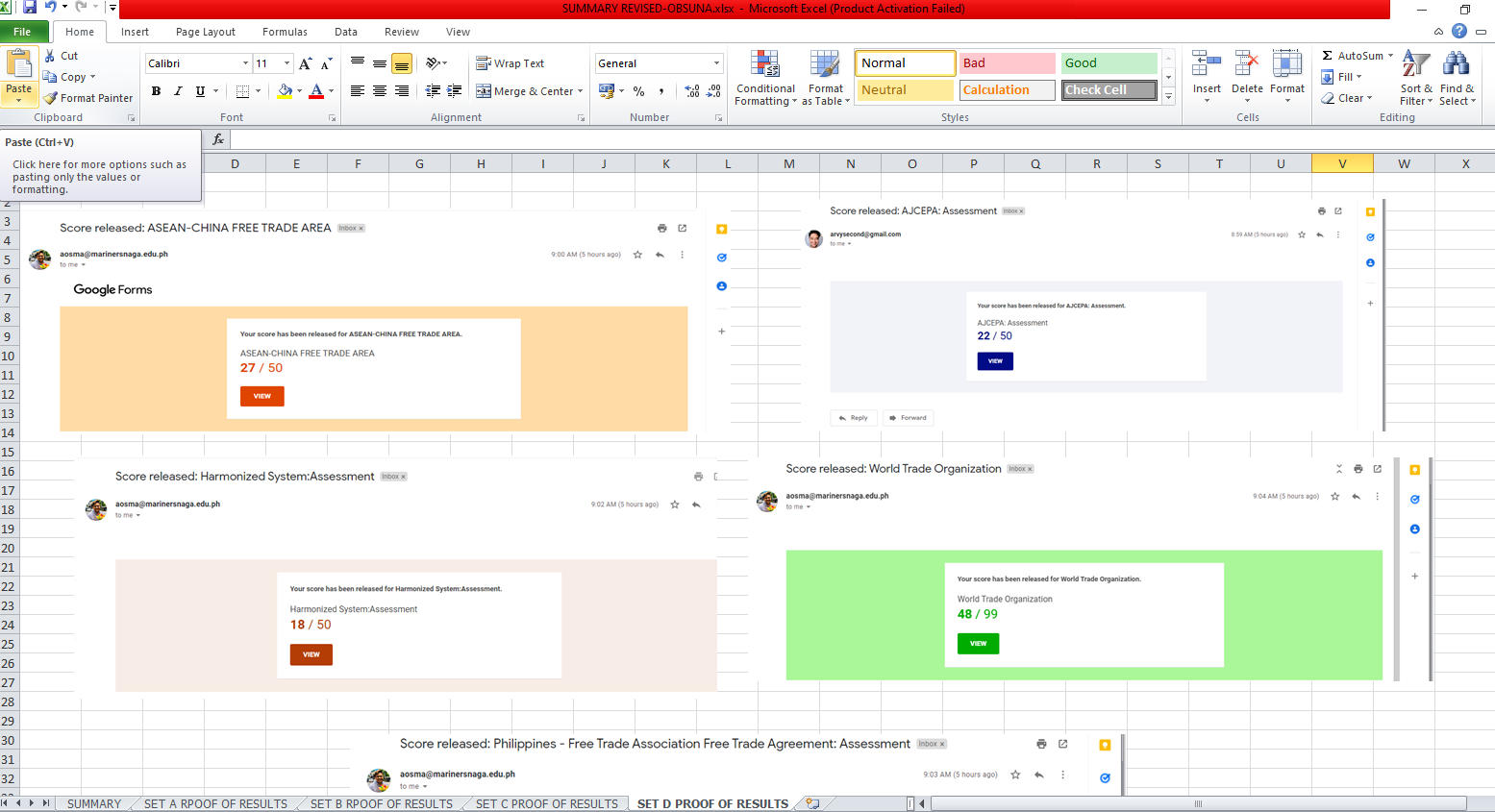Open the font size dropdown
Image resolution: width=1495 pixels, height=812 pixels.
pos(287,63)
